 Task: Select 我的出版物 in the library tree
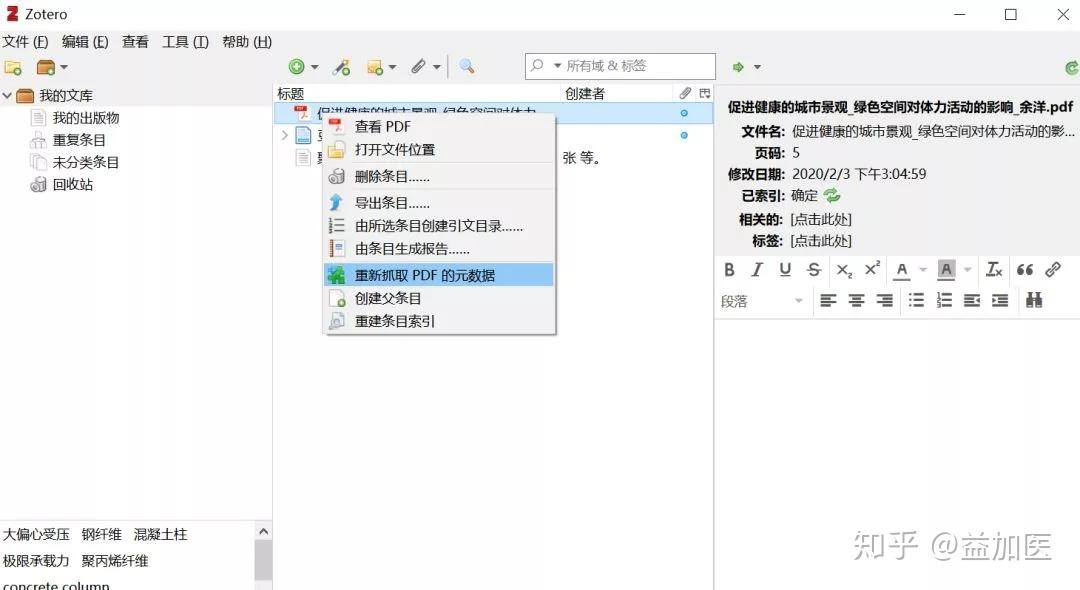[85, 118]
